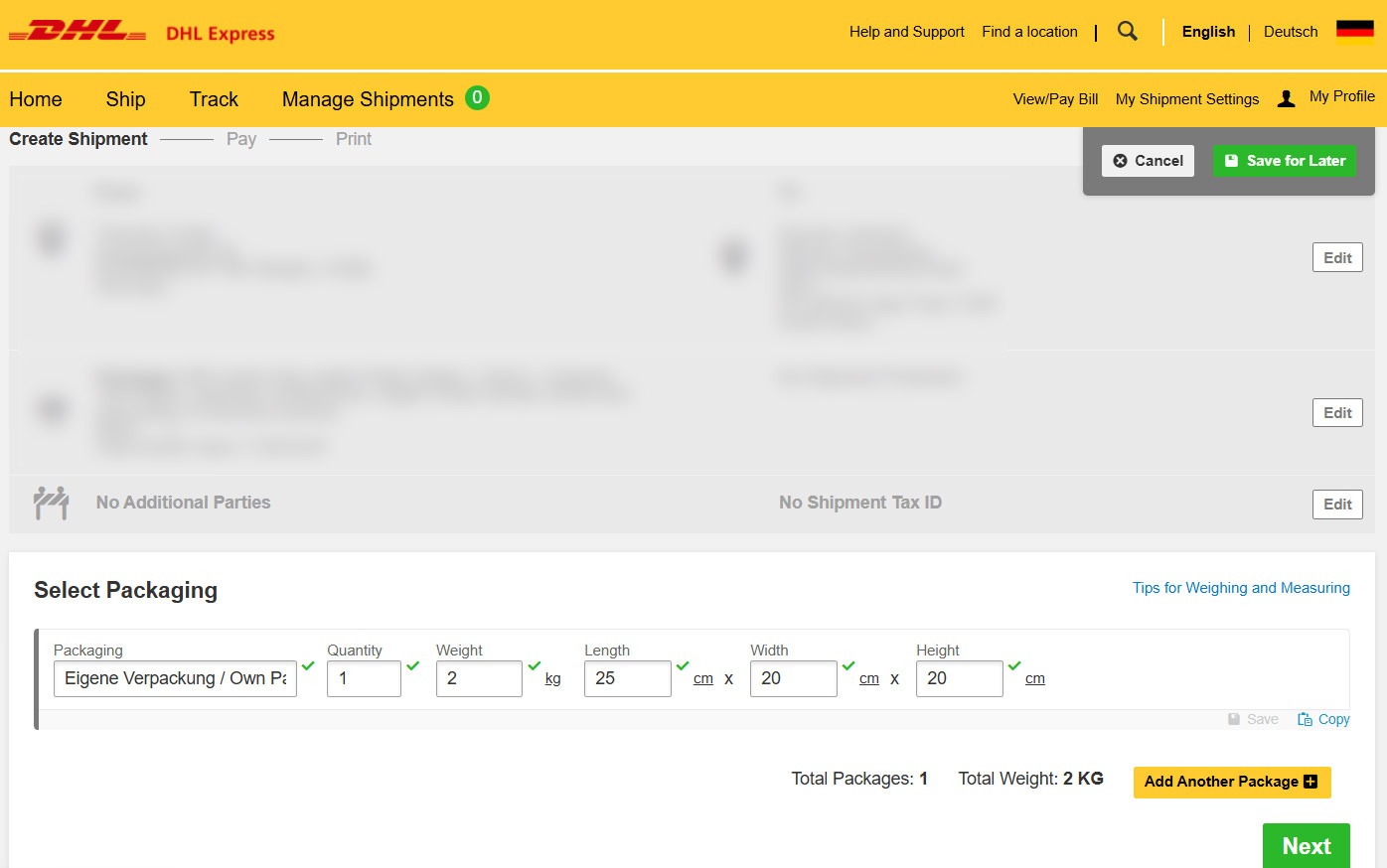This screenshot has height=868, width=1387.
Task: Click the Quantity field
Action: click(364, 678)
